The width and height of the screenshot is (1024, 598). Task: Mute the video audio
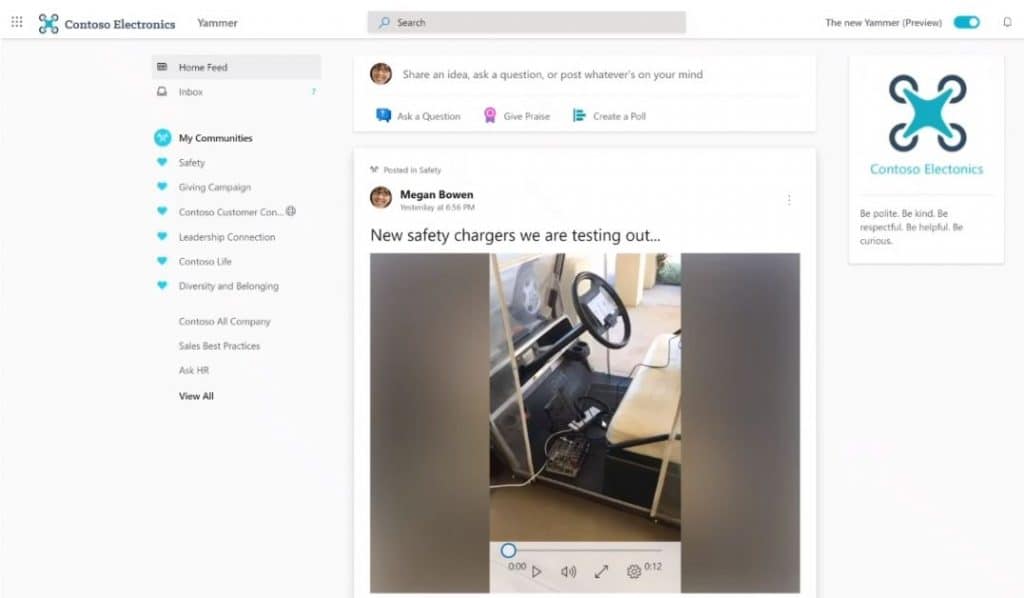point(568,571)
